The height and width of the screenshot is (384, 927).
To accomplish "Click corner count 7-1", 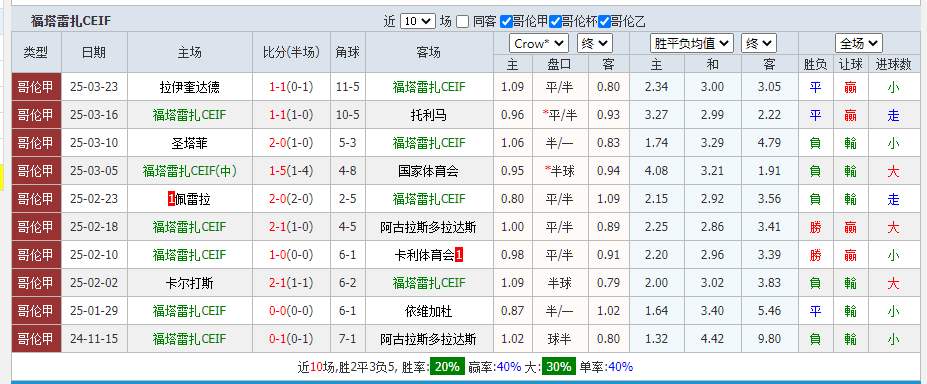I will pos(348,339).
